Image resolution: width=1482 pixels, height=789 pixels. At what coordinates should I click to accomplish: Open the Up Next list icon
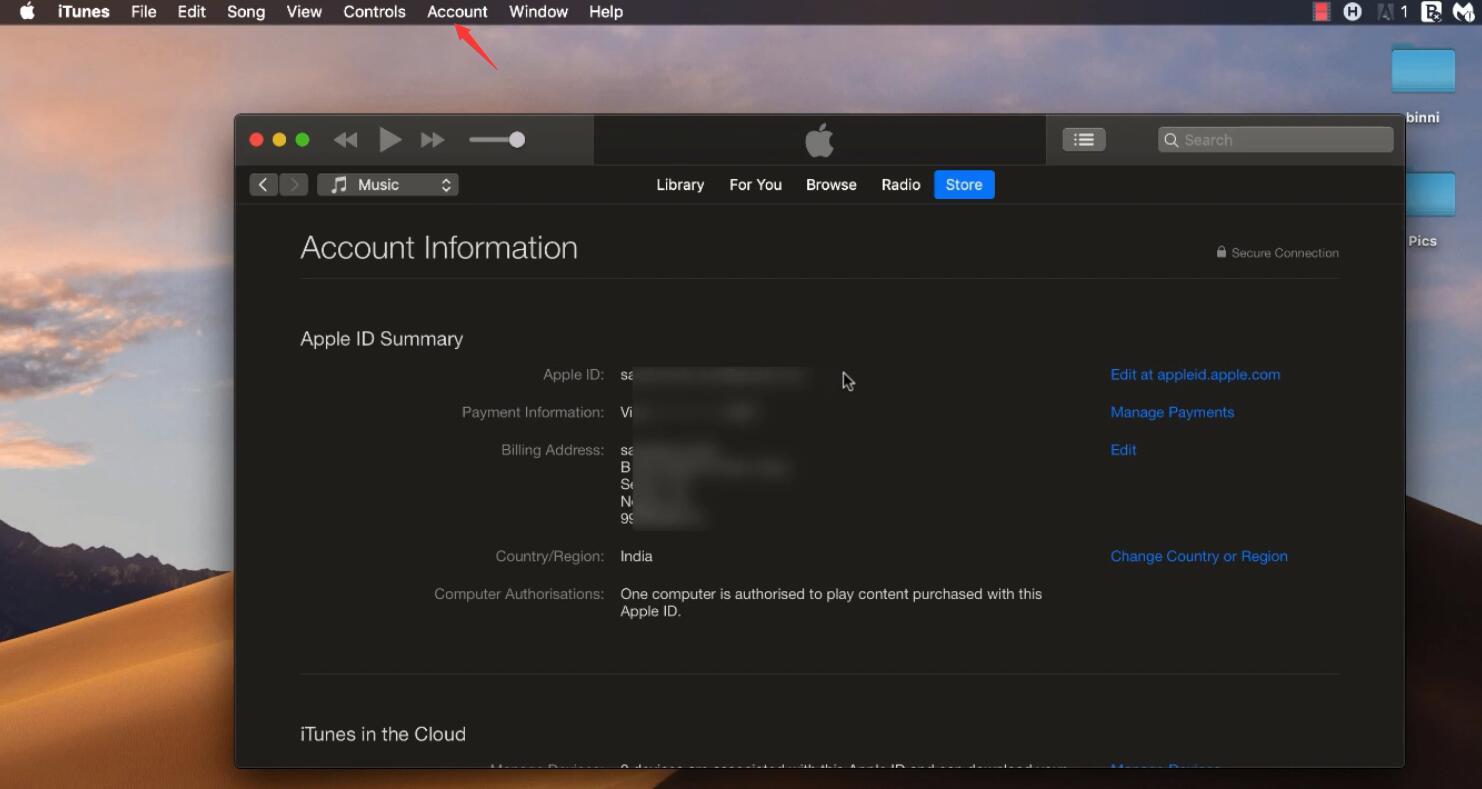[x=1084, y=140]
